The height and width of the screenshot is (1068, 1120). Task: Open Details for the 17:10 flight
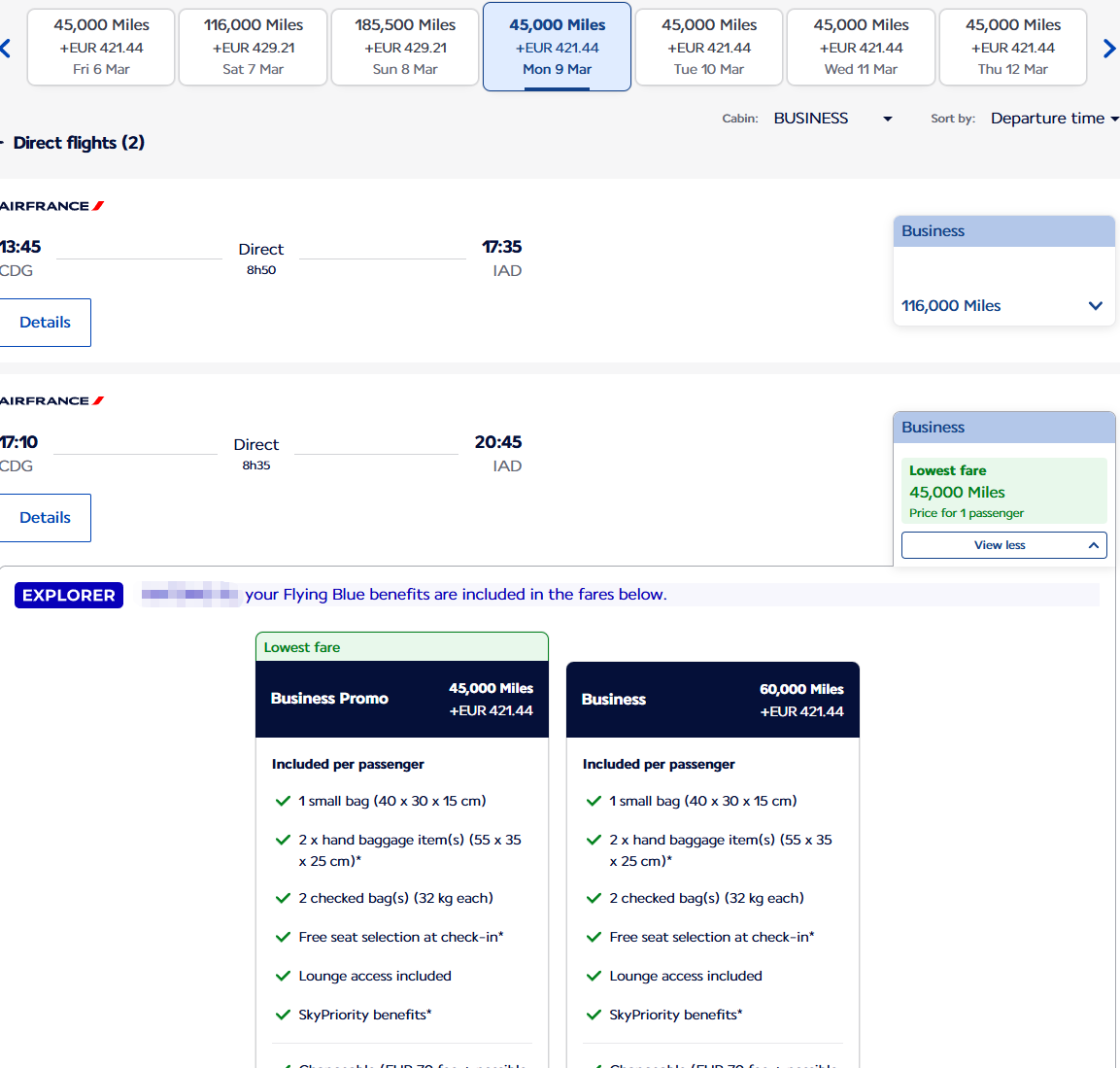45,518
